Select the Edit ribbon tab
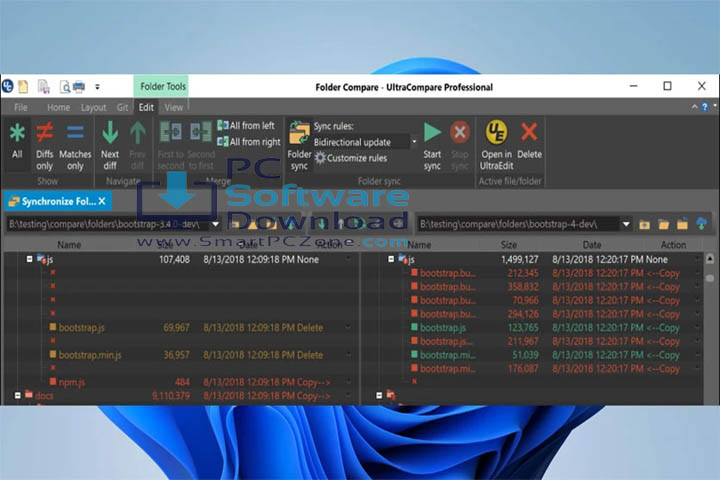 [146, 107]
